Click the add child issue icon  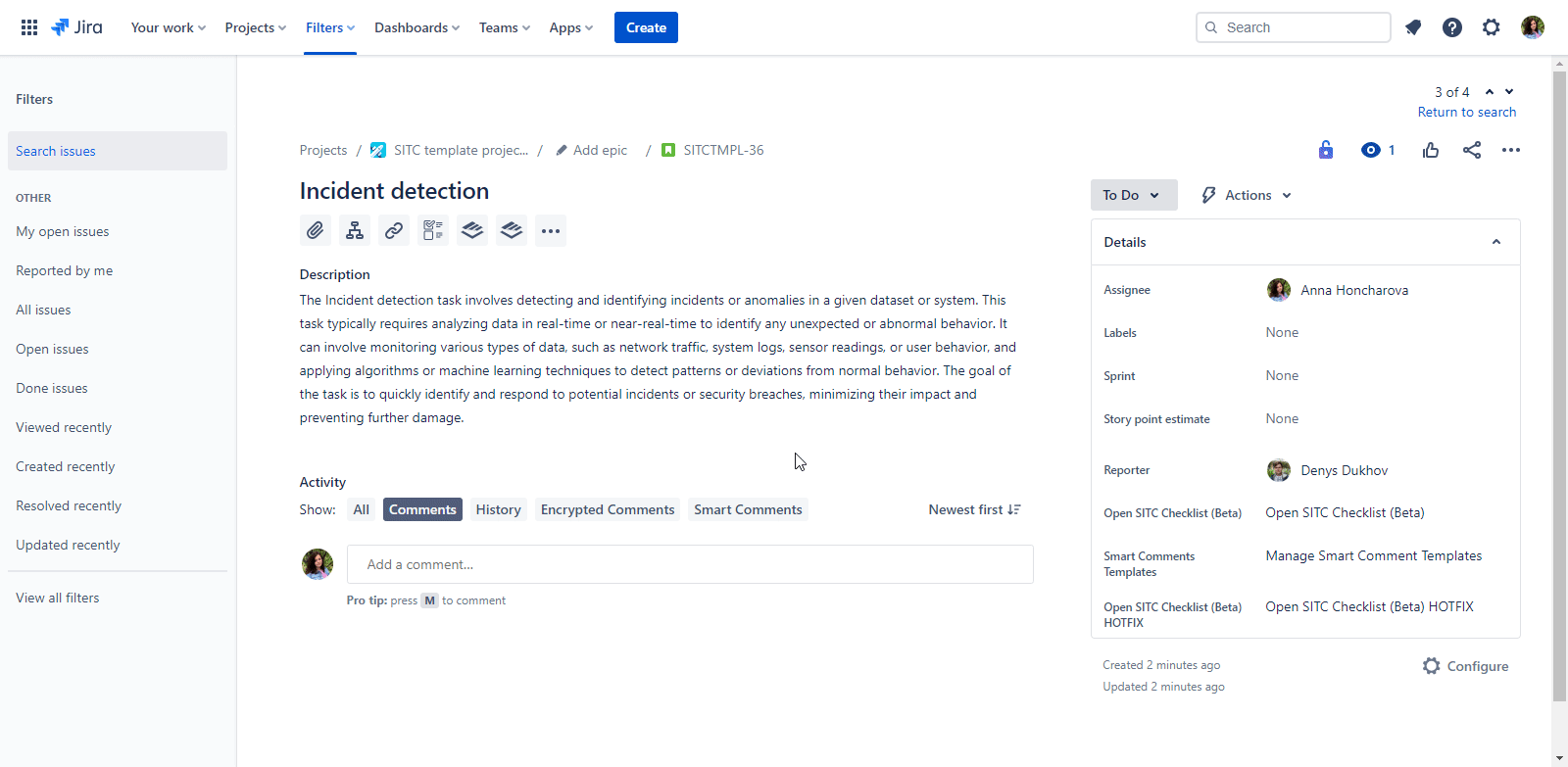(354, 230)
